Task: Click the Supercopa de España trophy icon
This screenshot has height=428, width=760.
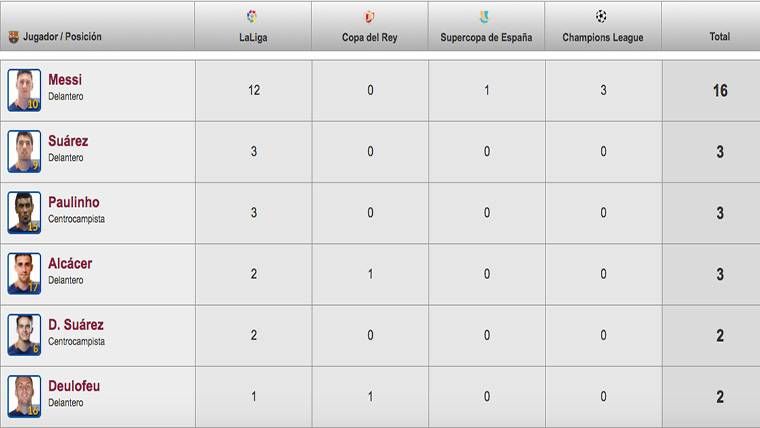Action: (486, 17)
